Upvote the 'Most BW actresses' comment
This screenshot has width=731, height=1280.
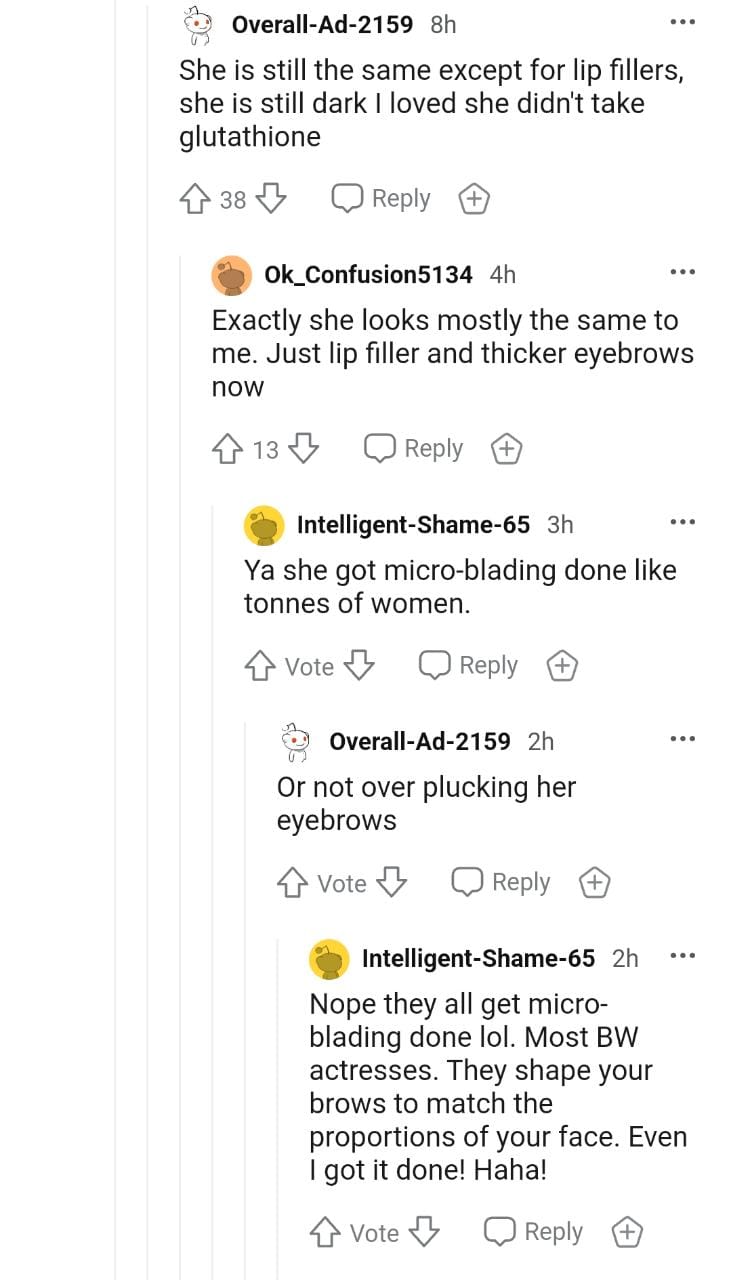[324, 1233]
